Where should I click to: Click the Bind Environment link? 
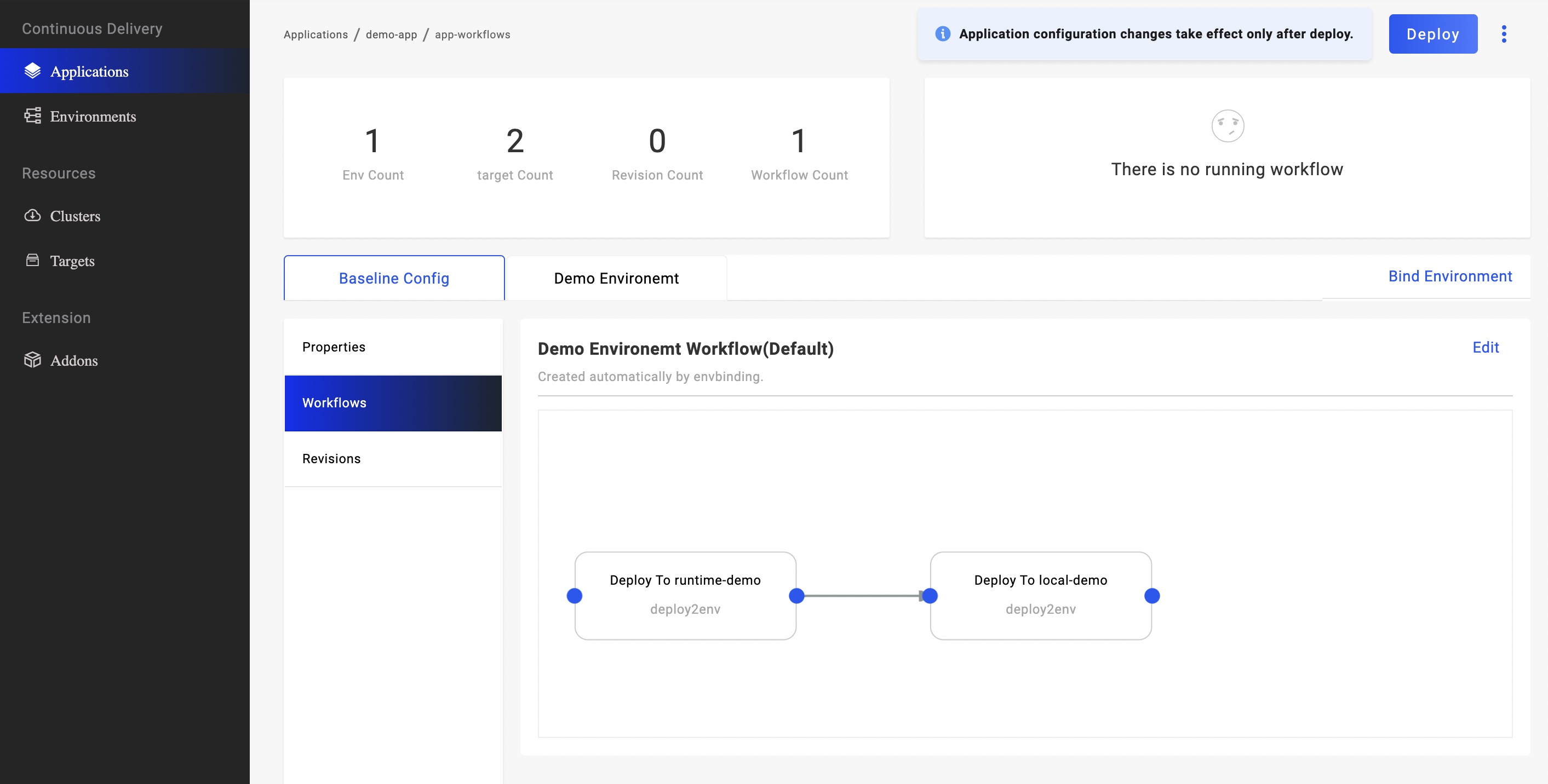point(1450,276)
